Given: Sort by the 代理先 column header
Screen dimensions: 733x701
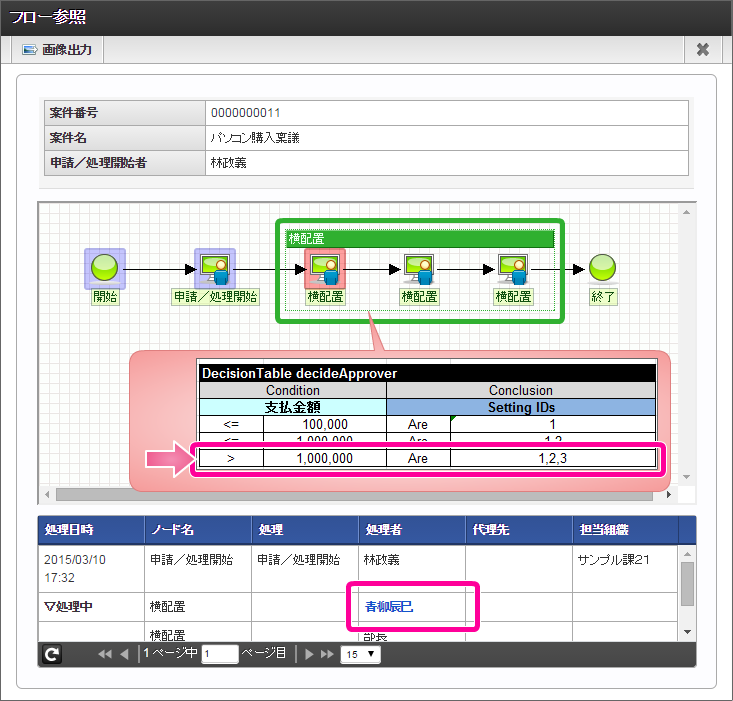Looking at the screenshot, I should pos(519,530).
